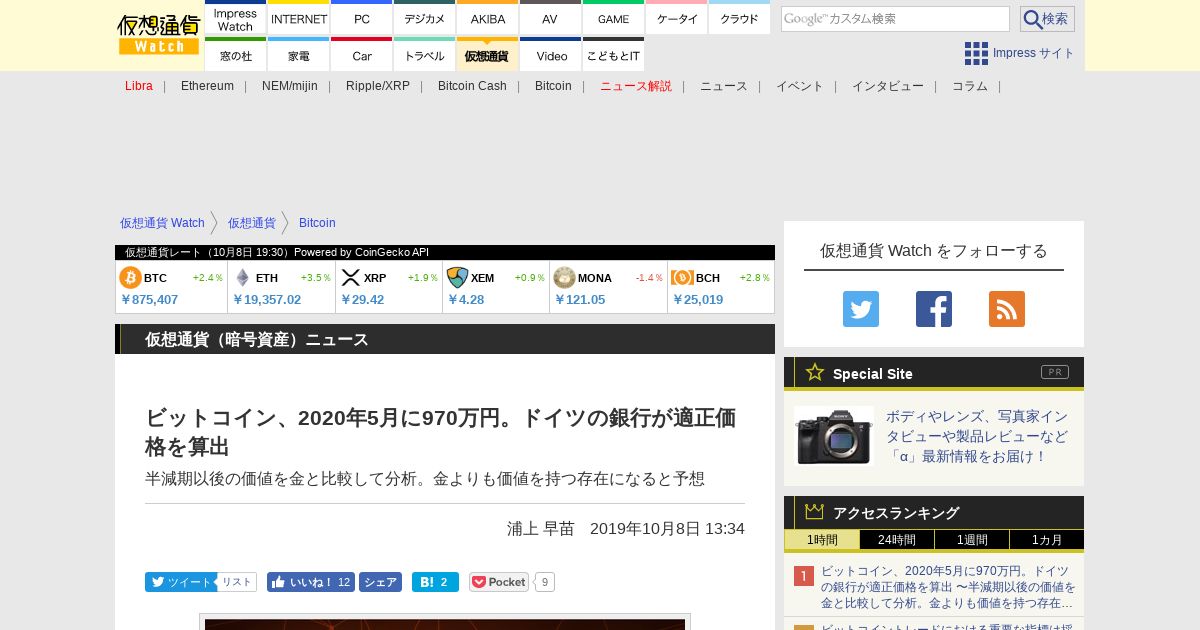
Task: Click 仮想通貨 Watch breadcrumb link
Action: point(162,223)
